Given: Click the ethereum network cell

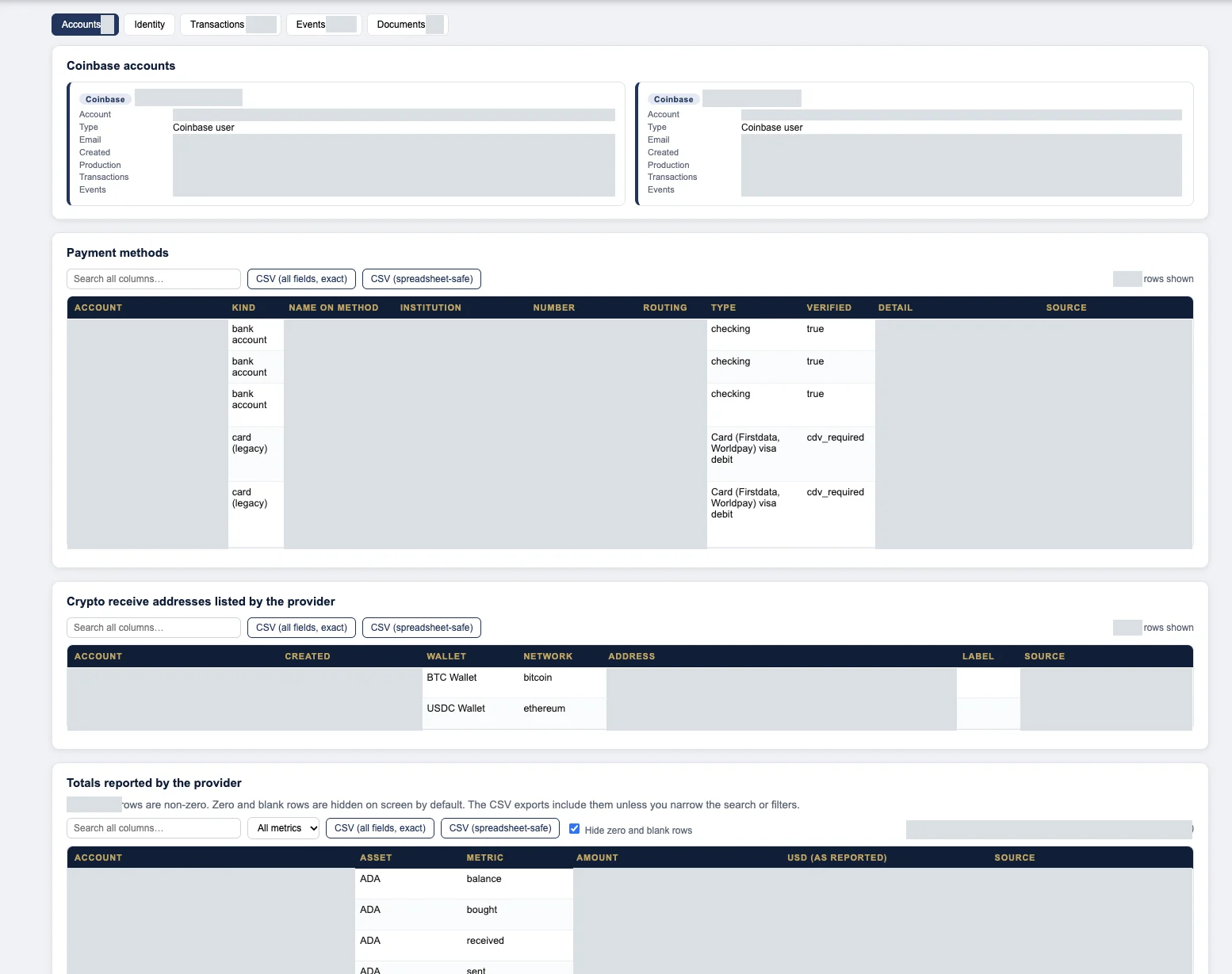Looking at the screenshot, I should coord(544,709).
